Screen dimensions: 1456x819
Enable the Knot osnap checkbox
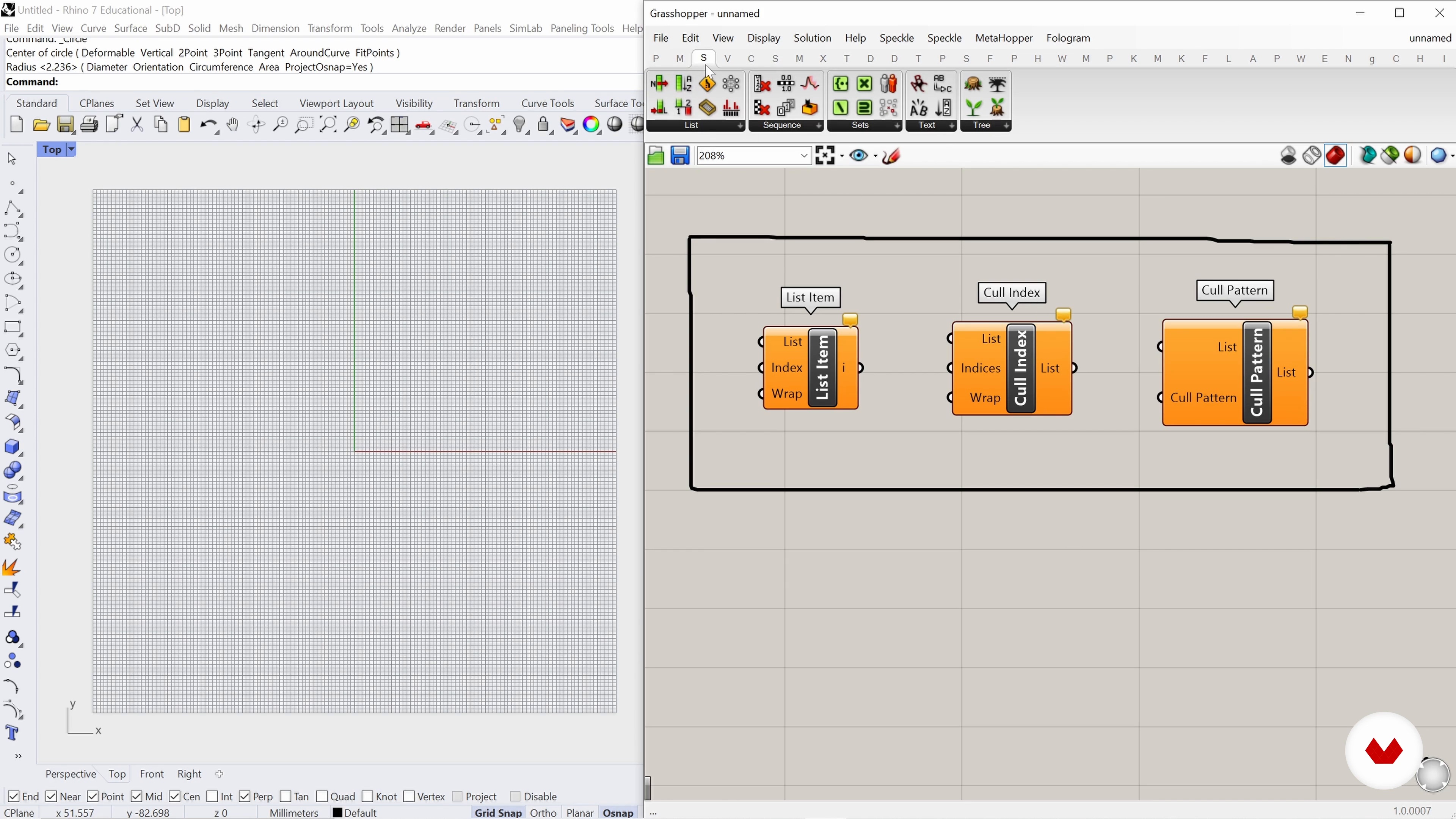click(x=367, y=796)
